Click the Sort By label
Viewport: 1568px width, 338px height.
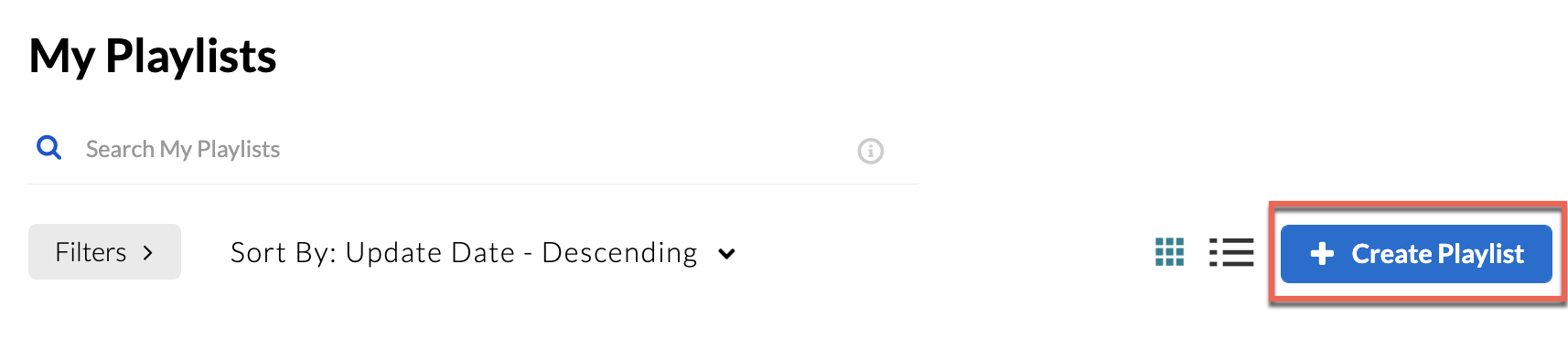283,252
